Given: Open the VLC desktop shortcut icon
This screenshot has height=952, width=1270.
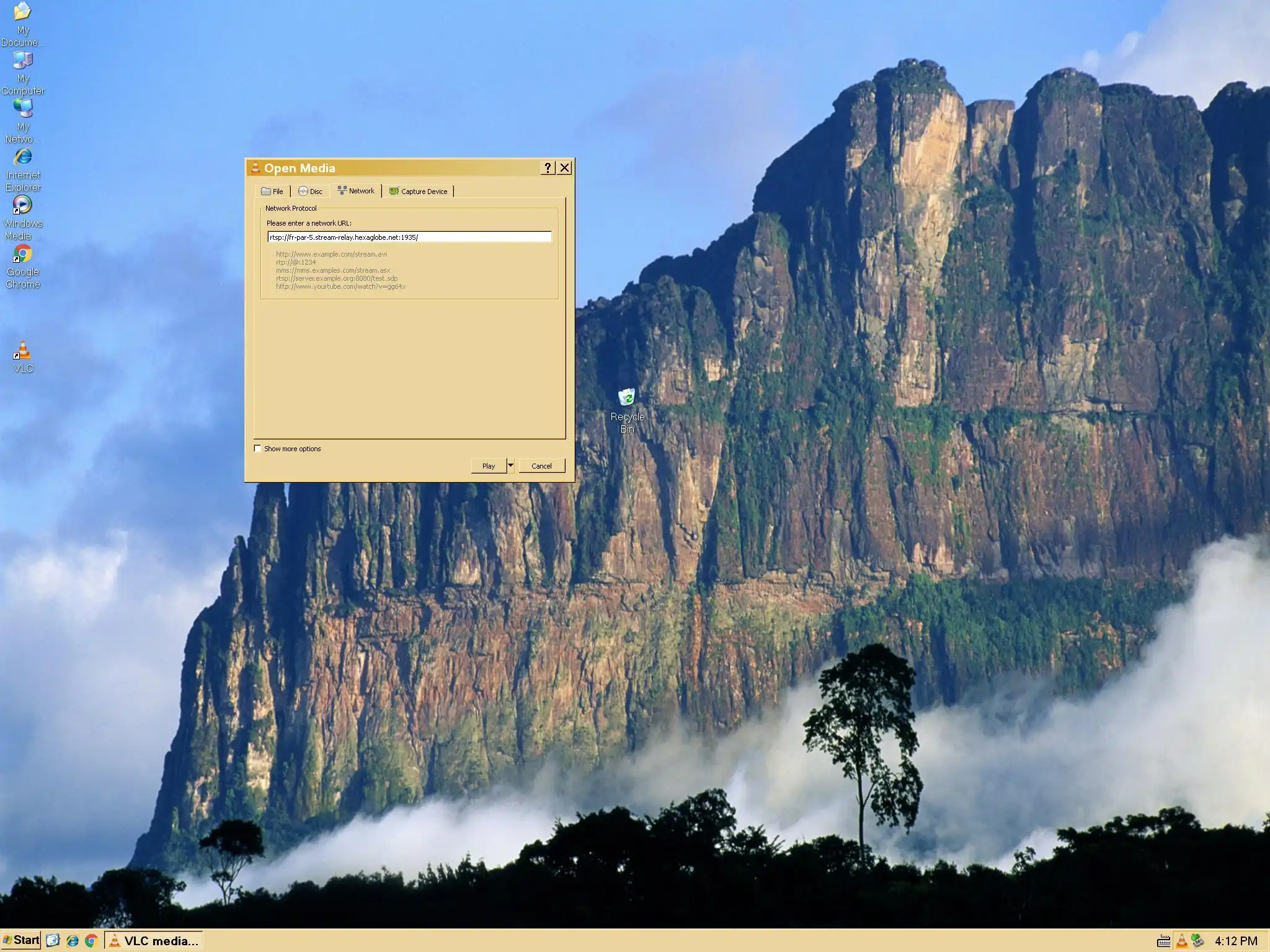Looking at the screenshot, I should tap(23, 351).
